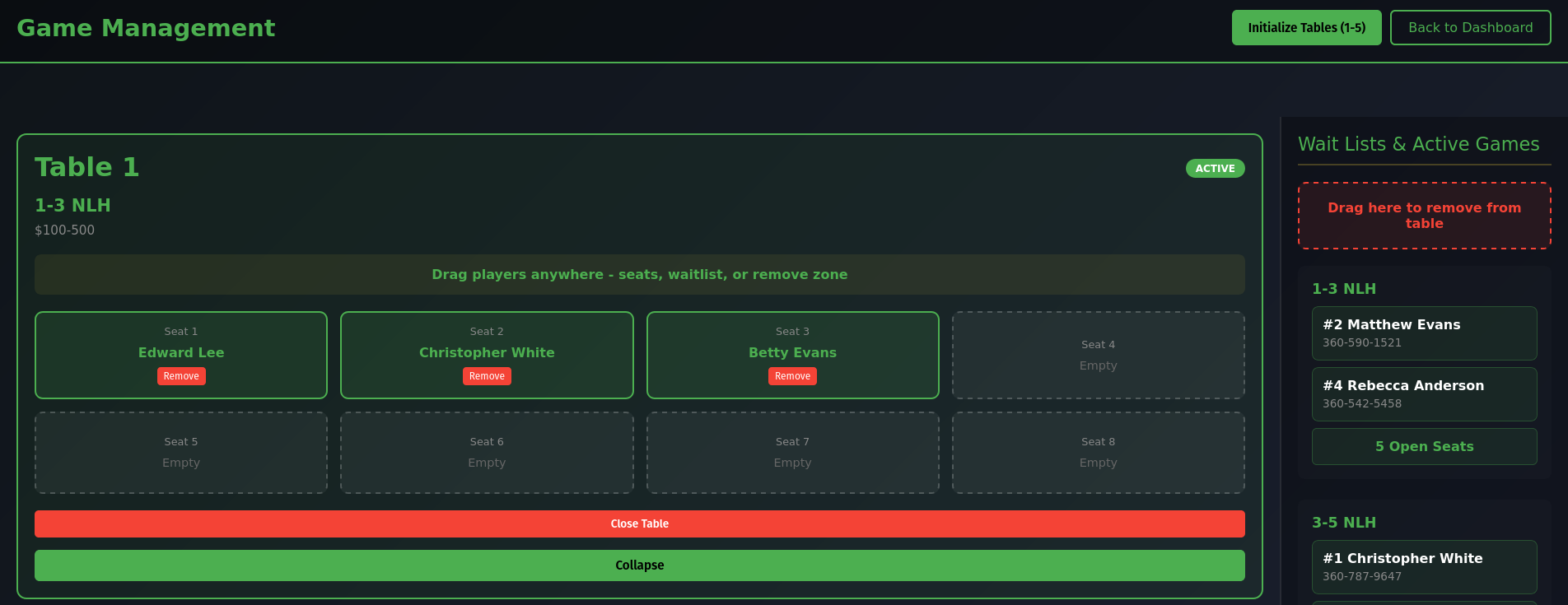Select #1 Christopher White in 3-5 NLH
Viewport: 1568px width, 605px height.
click(x=1424, y=566)
